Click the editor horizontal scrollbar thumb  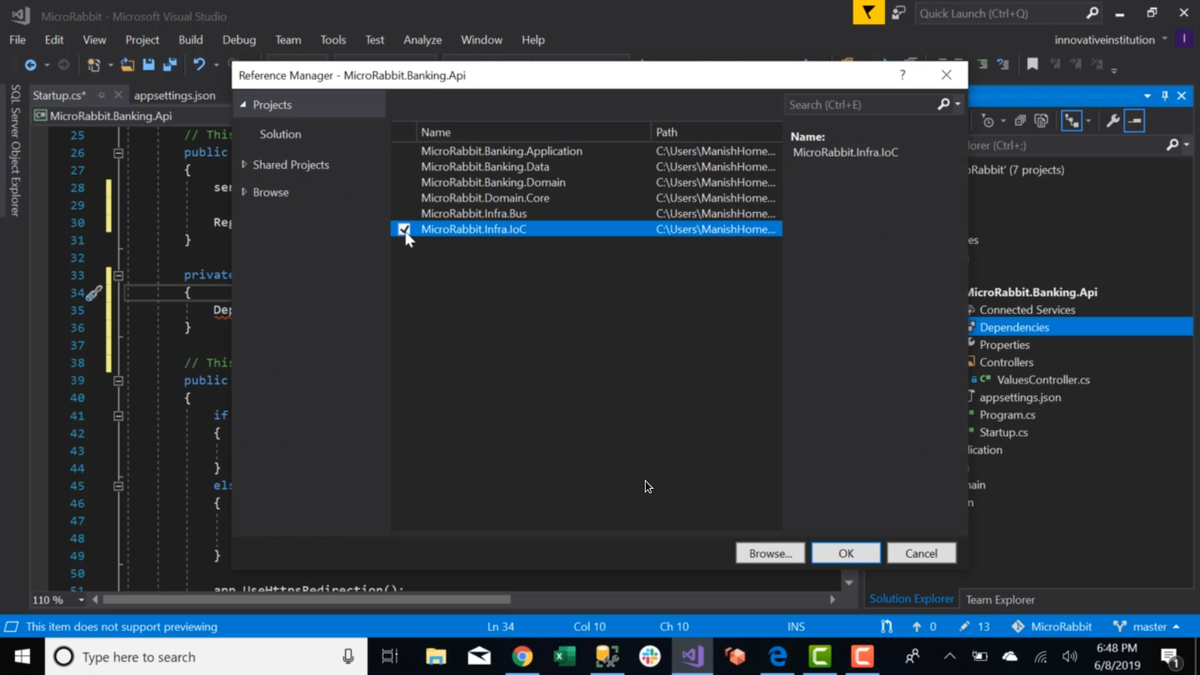307,600
